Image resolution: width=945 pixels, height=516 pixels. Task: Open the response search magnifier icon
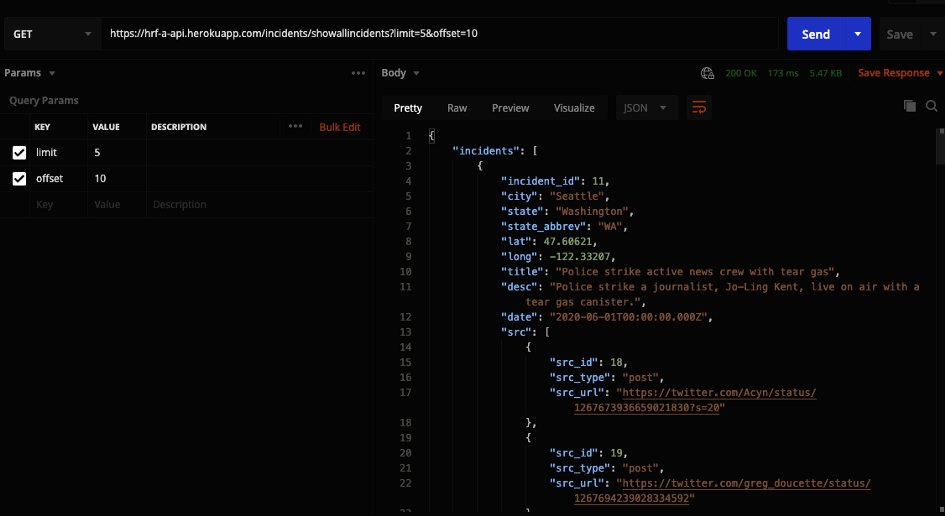point(931,106)
